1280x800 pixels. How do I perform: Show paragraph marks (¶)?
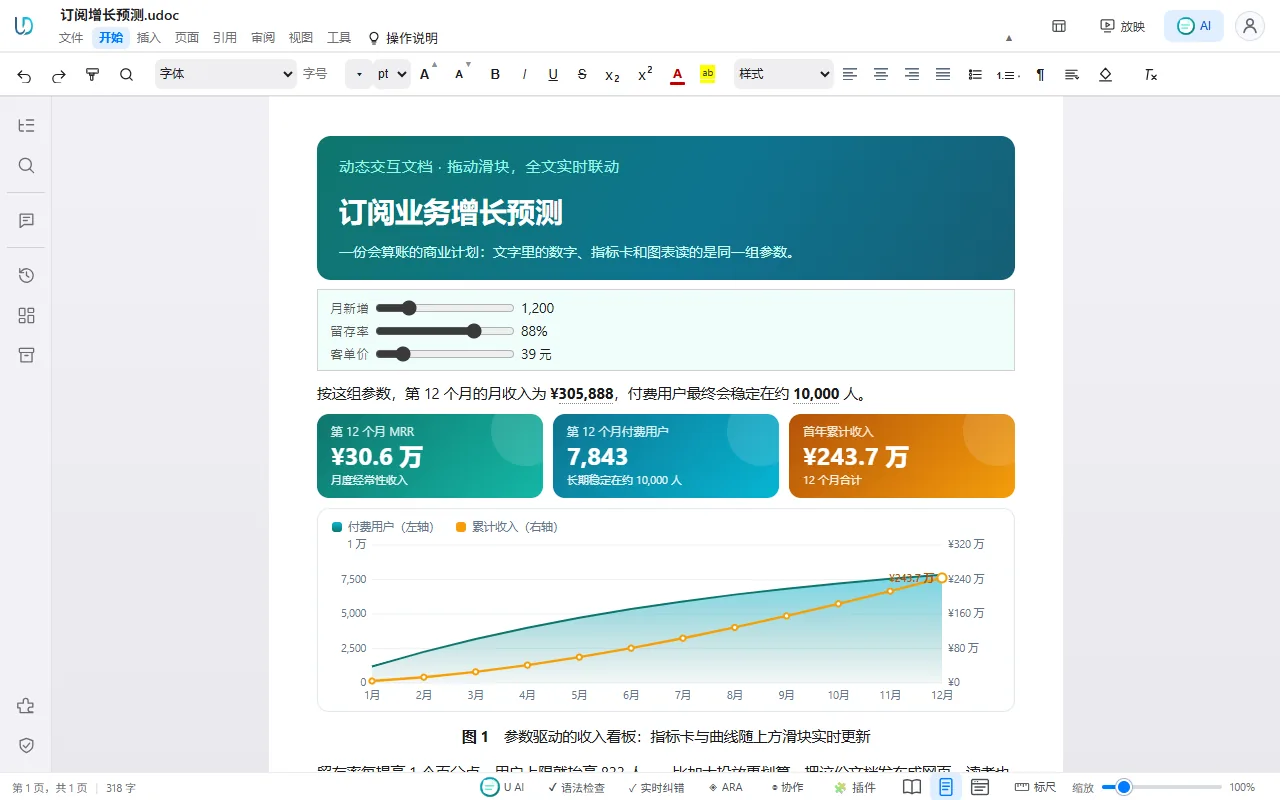click(x=1040, y=75)
